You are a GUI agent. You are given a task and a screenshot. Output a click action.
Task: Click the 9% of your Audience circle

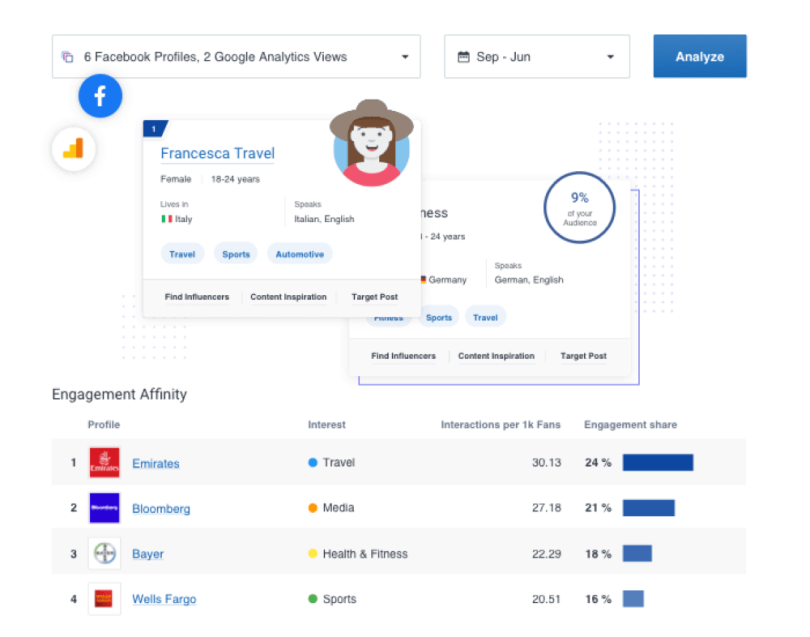[580, 208]
